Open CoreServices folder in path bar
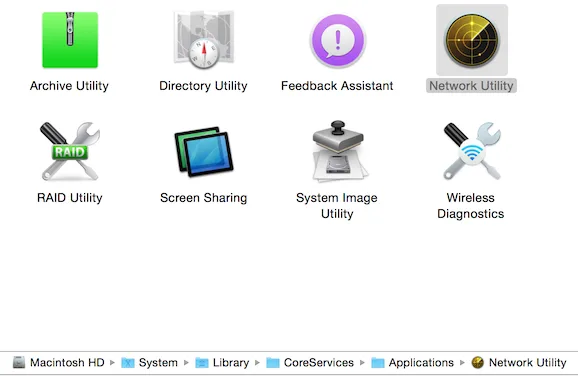 tap(310, 363)
